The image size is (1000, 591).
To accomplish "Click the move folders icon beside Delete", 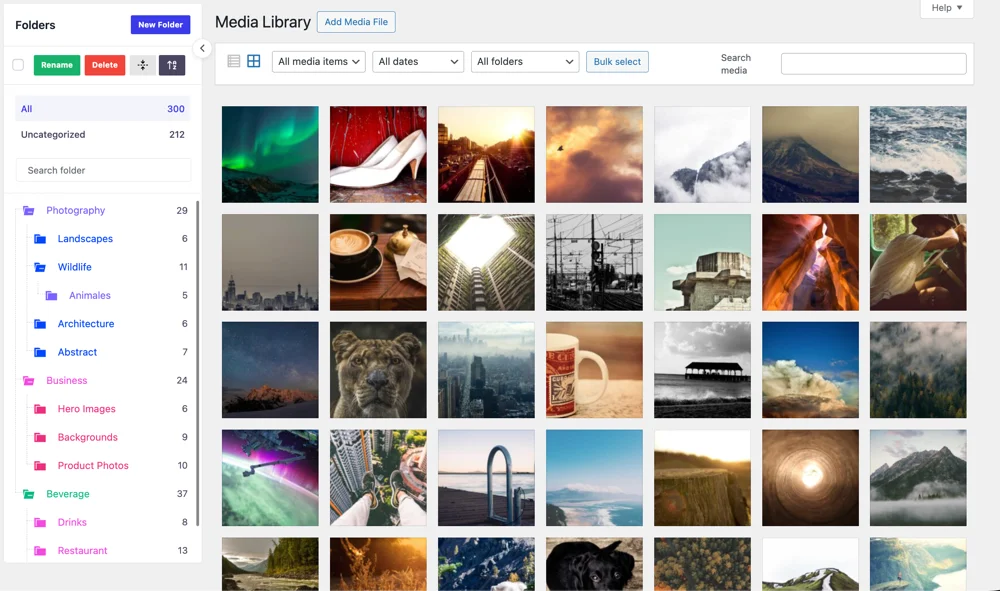I will pos(141,64).
